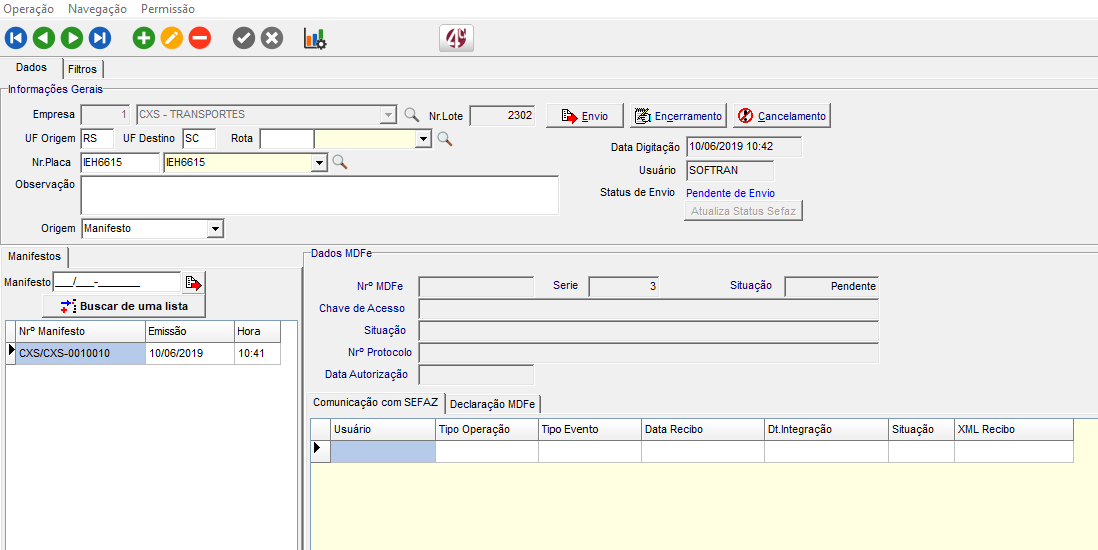Image resolution: width=1098 pixels, height=550 pixels.
Task: Confirm changes with the checkmark icon
Action: click(x=244, y=38)
